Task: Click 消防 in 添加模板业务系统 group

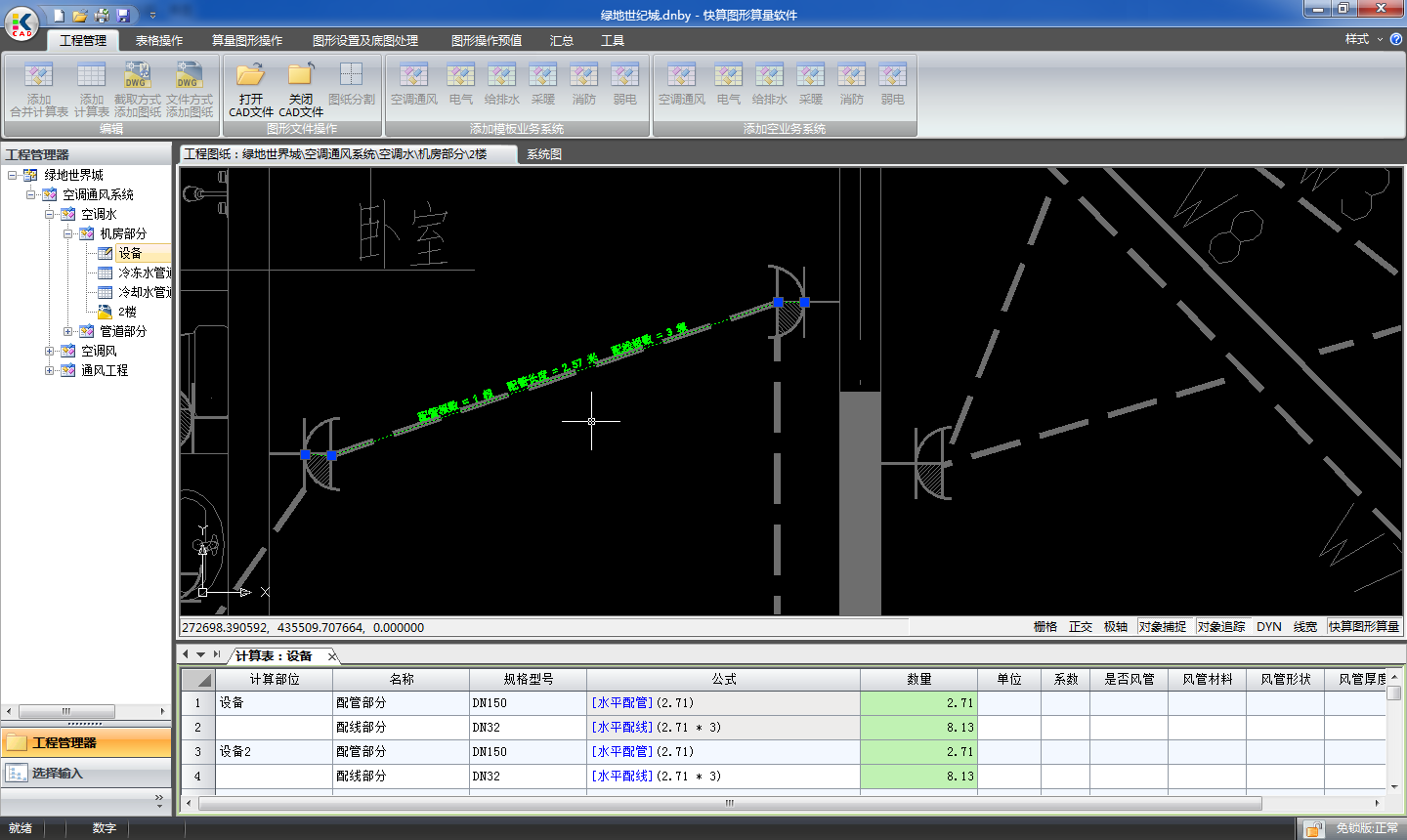Action: point(584,85)
